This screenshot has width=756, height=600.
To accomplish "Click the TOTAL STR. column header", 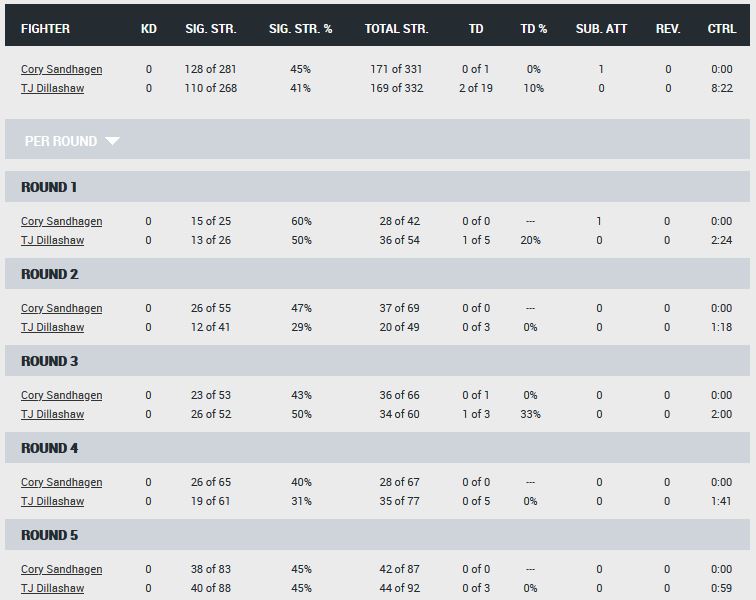I will click(x=396, y=28).
